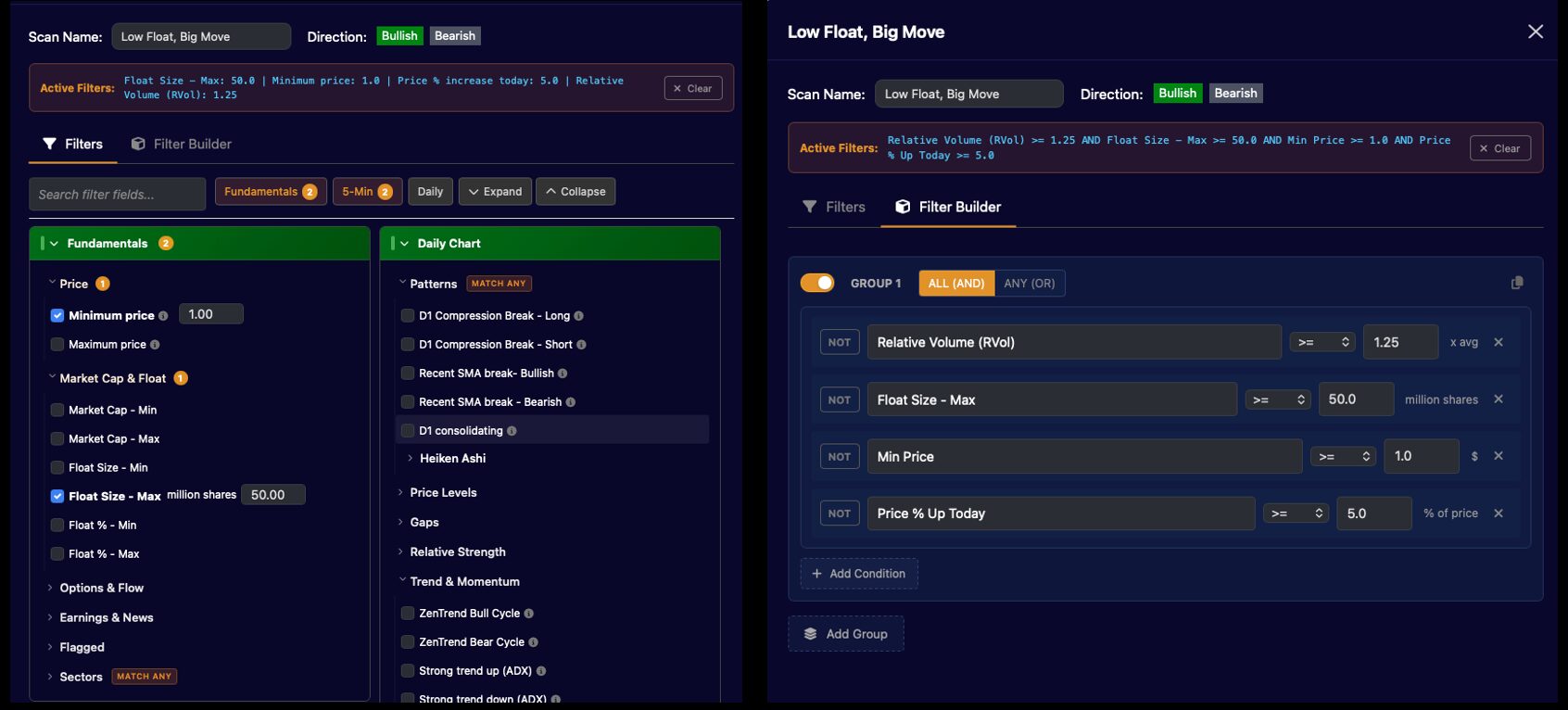Expand the Price Levels category
This screenshot has height=710, width=1568.
(443, 492)
